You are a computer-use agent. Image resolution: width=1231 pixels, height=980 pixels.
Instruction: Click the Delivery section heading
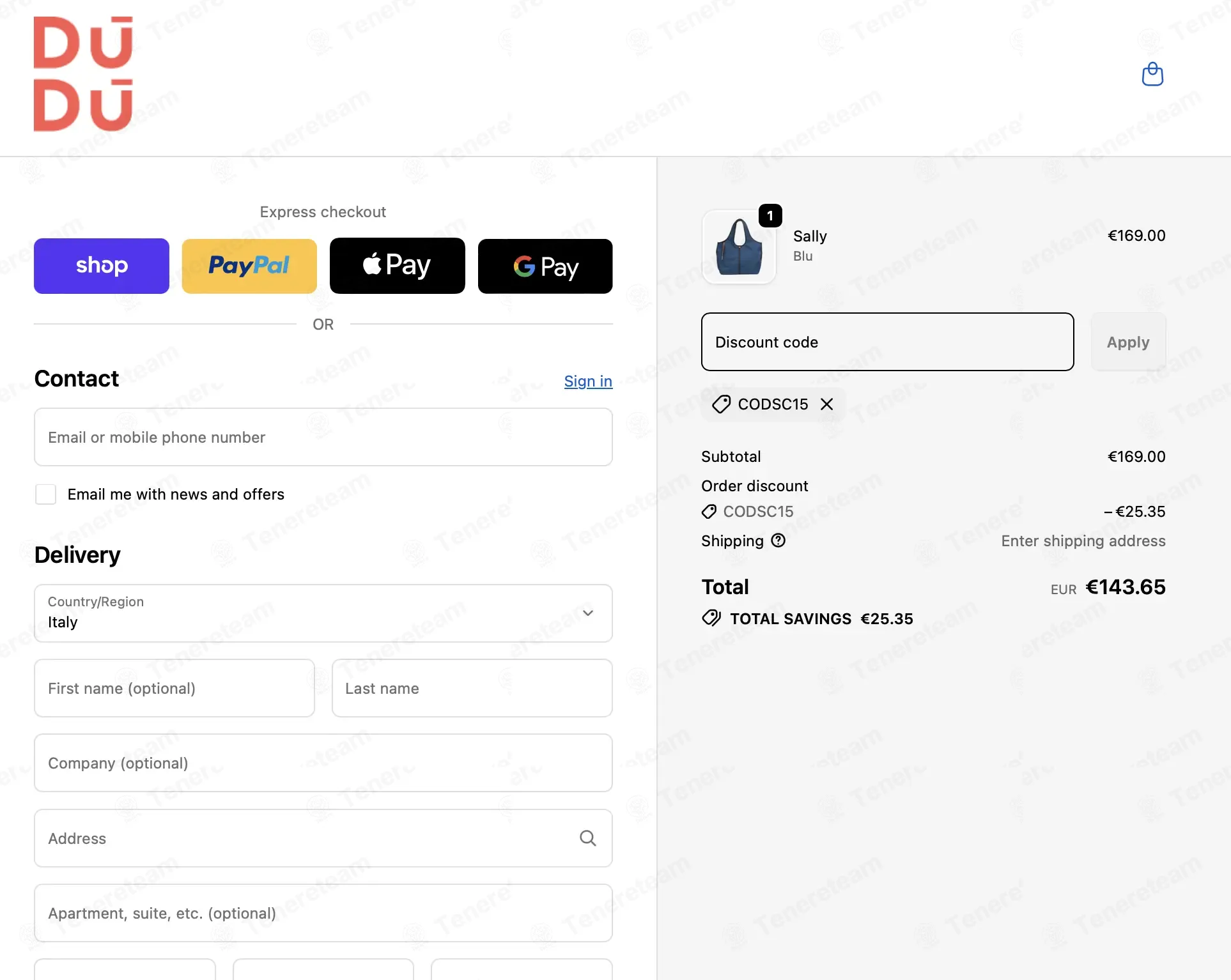click(77, 555)
